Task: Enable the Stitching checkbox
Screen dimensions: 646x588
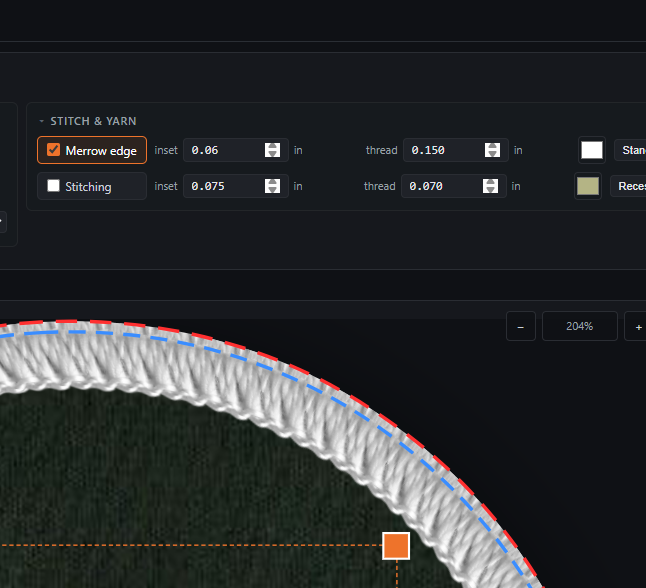Action: (x=54, y=186)
